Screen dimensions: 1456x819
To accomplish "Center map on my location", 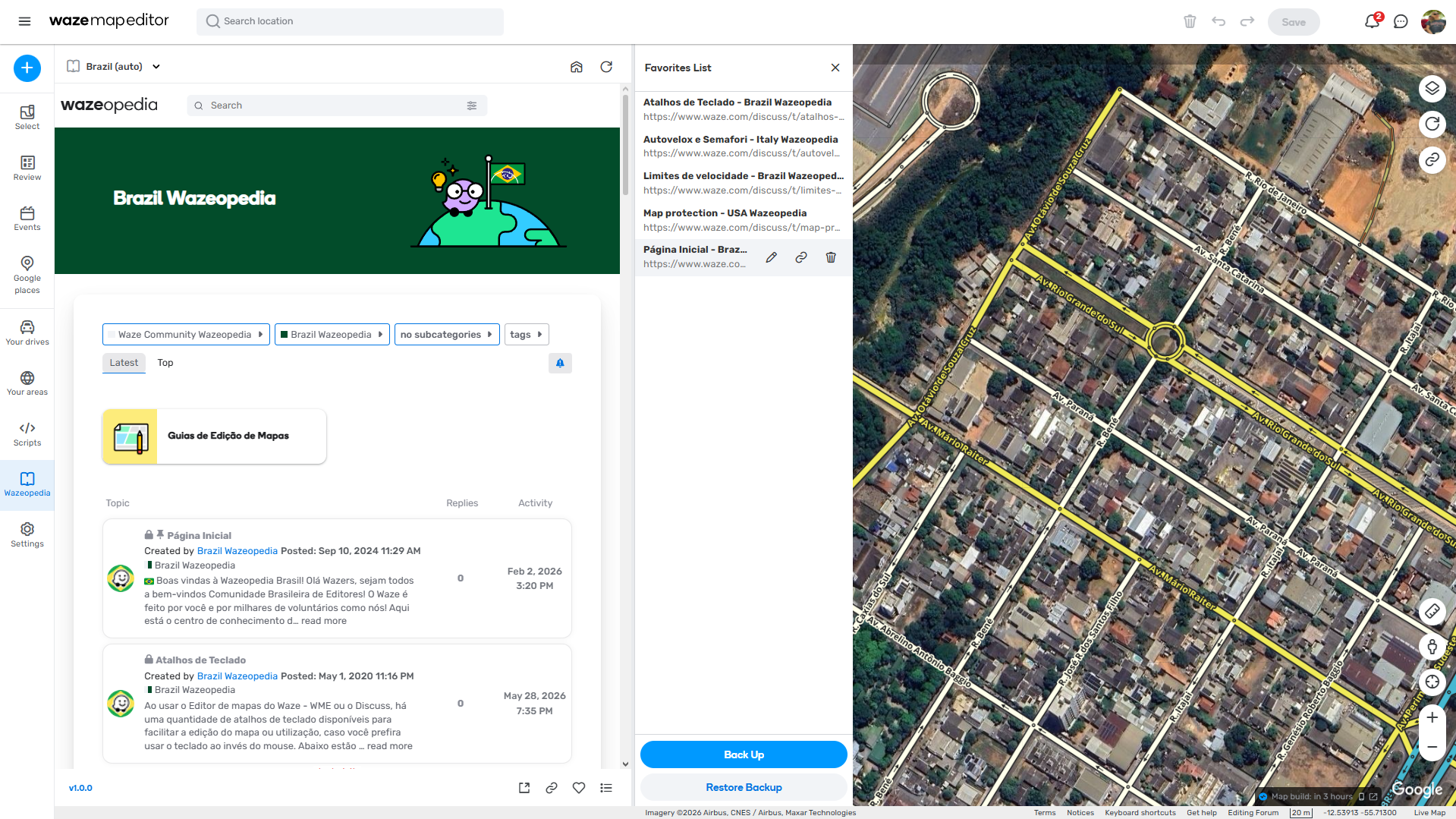I will [x=1432, y=682].
